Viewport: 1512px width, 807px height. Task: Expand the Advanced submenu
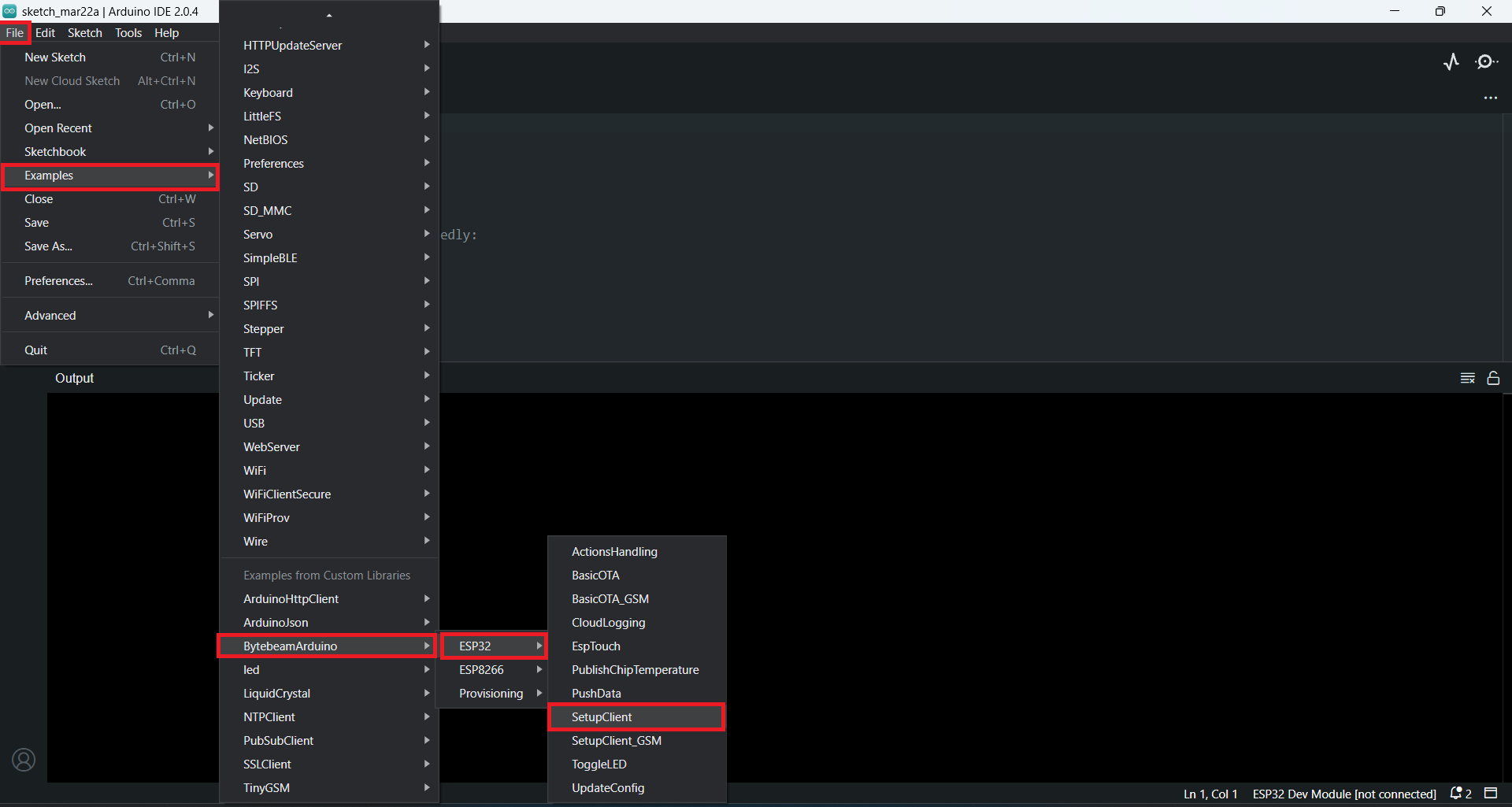[x=109, y=316]
